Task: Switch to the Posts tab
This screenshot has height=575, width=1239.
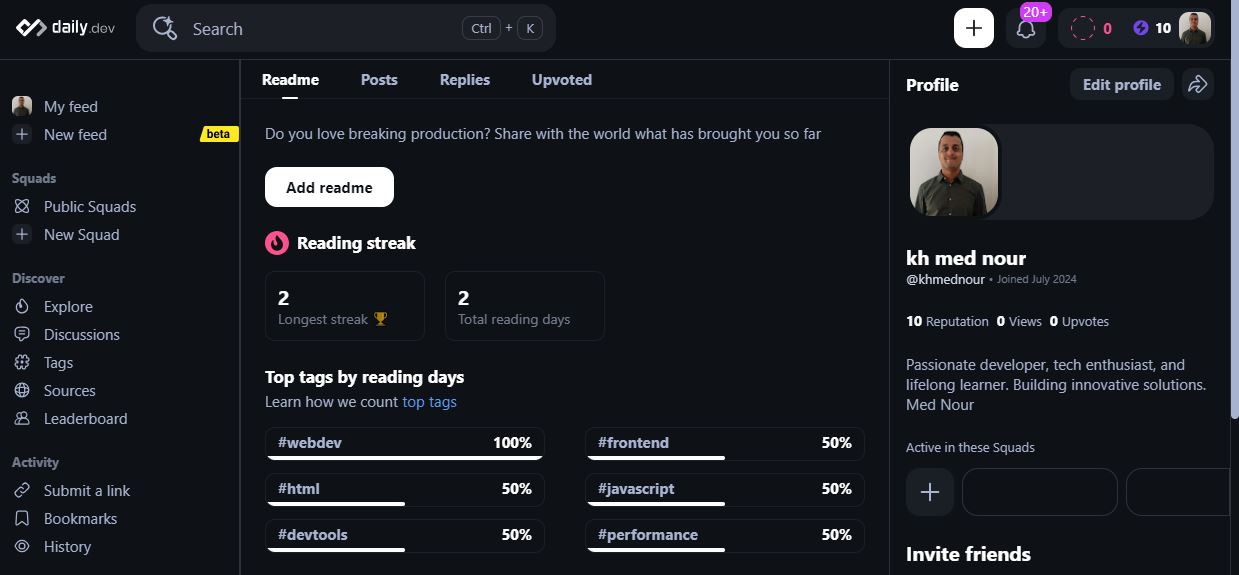Action: tap(379, 80)
